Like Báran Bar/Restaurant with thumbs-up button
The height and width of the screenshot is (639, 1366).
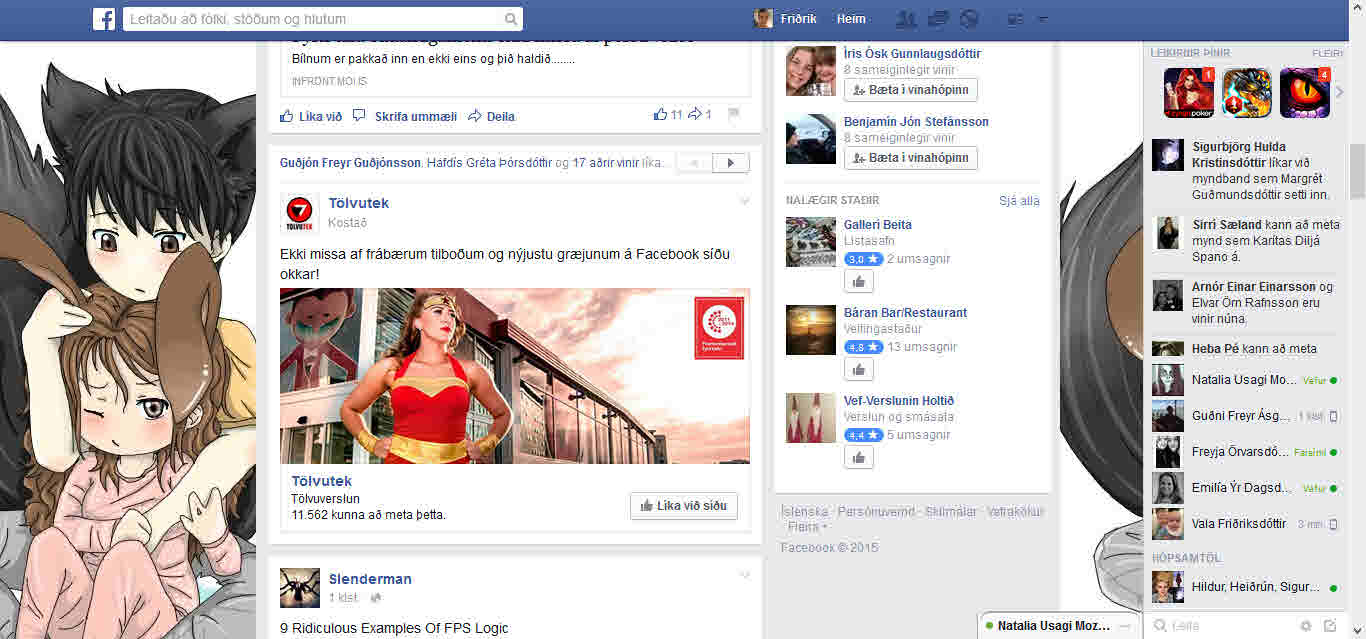pyautogui.click(x=859, y=370)
